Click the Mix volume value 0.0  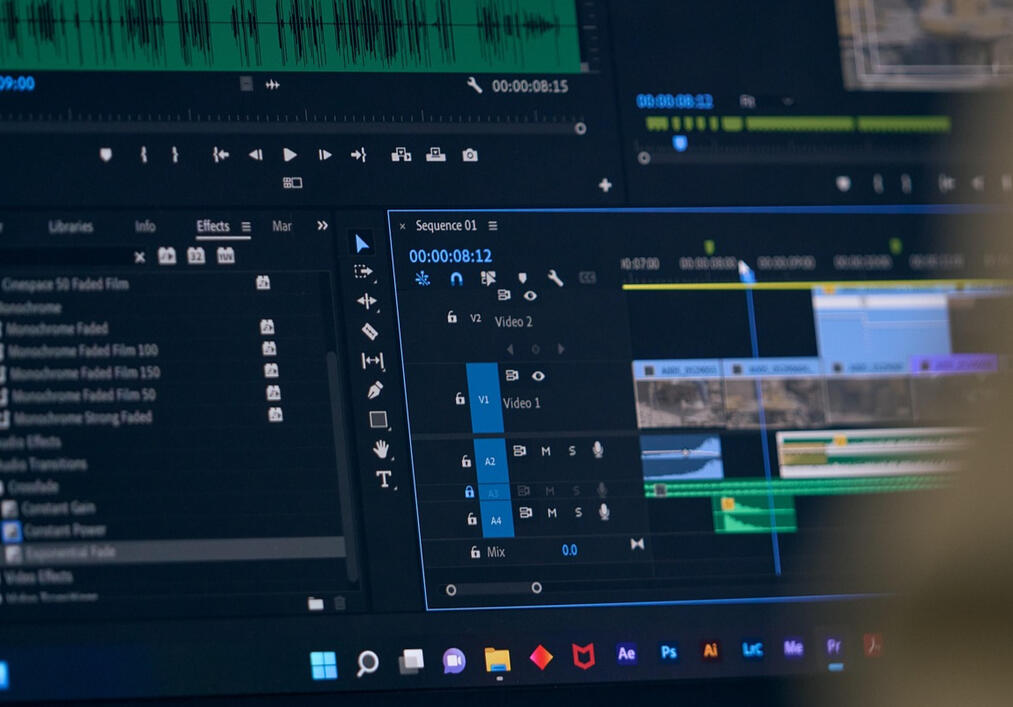tap(569, 551)
